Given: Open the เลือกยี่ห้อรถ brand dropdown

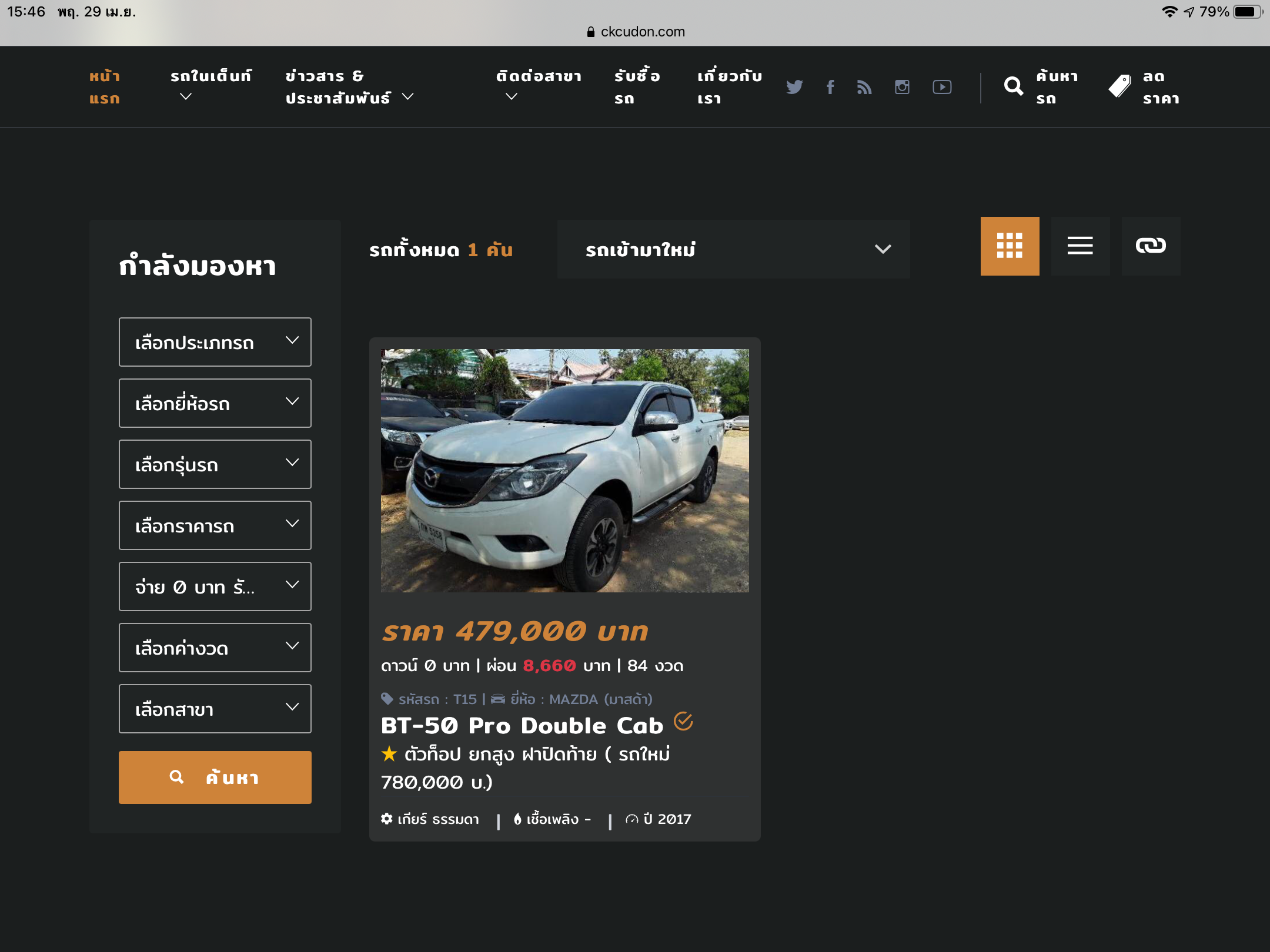Looking at the screenshot, I should point(215,403).
